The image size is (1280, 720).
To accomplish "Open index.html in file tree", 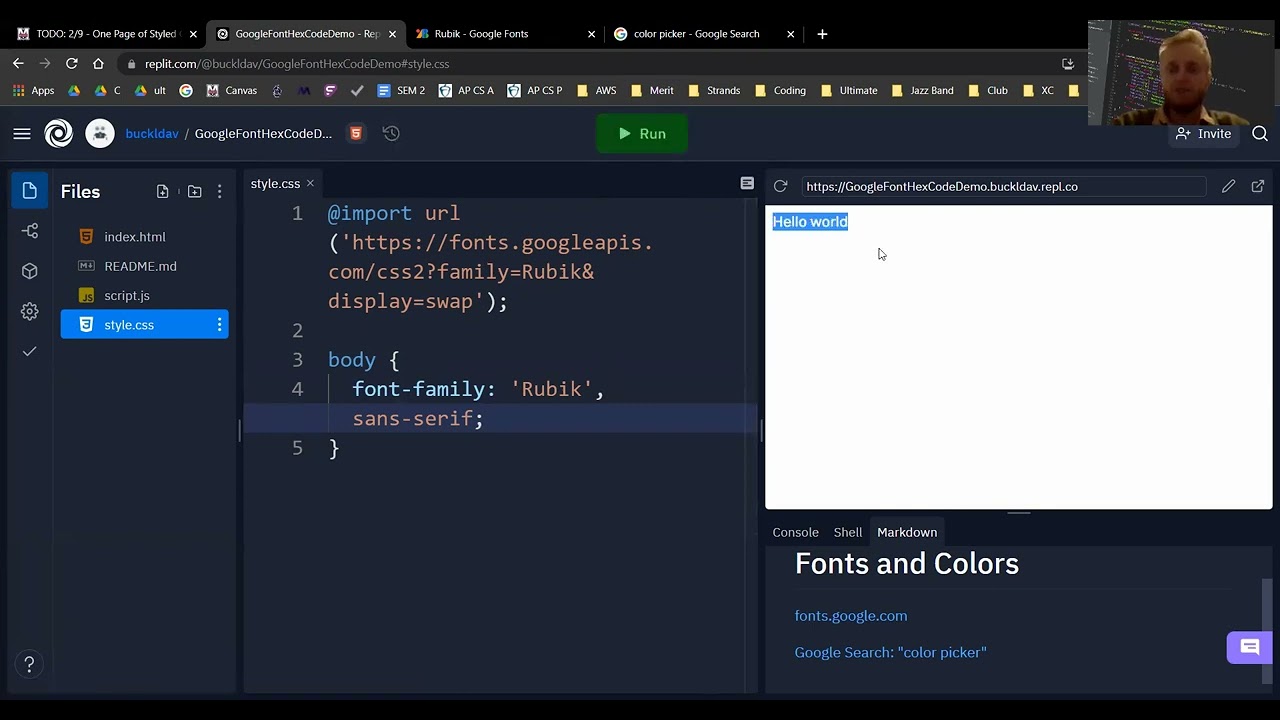I will click(x=145, y=237).
